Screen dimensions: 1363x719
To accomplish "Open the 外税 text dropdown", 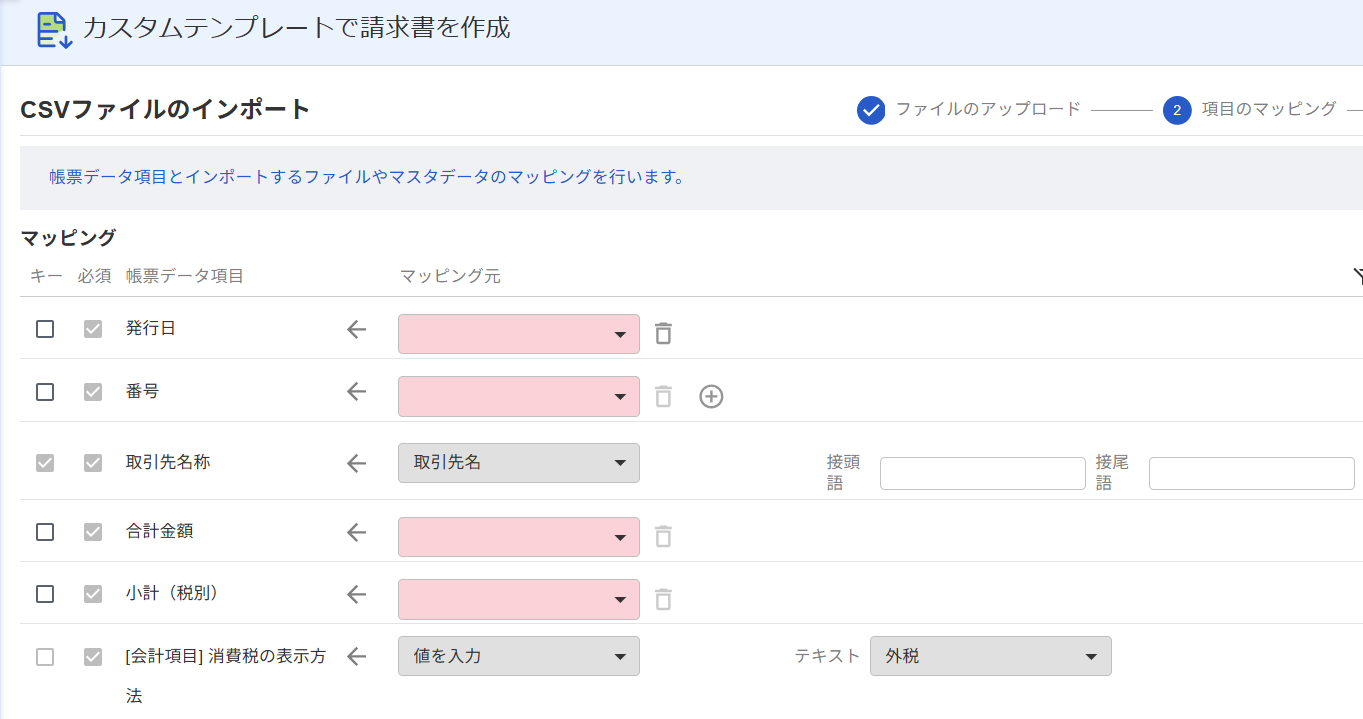I will click(991, 656).
